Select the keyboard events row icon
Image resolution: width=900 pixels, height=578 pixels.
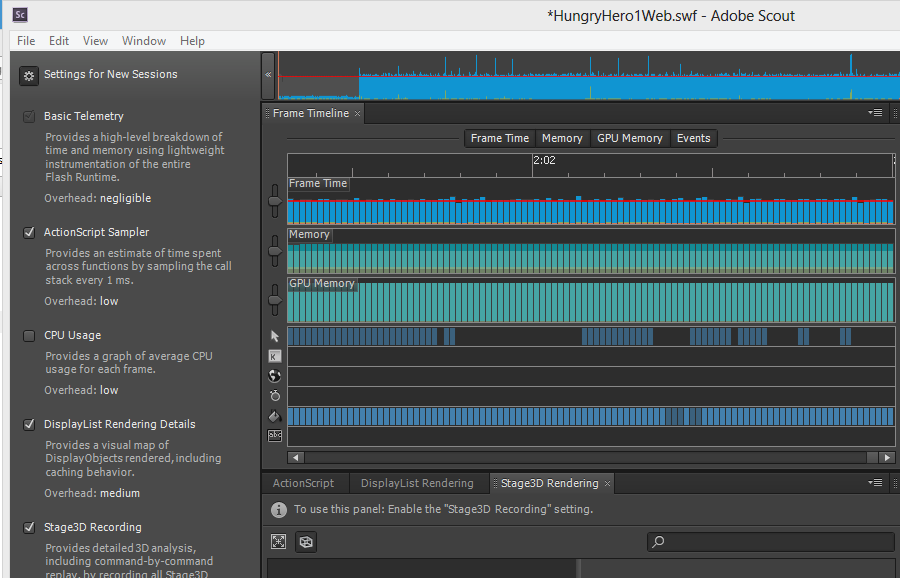click(x=275, y=356)
